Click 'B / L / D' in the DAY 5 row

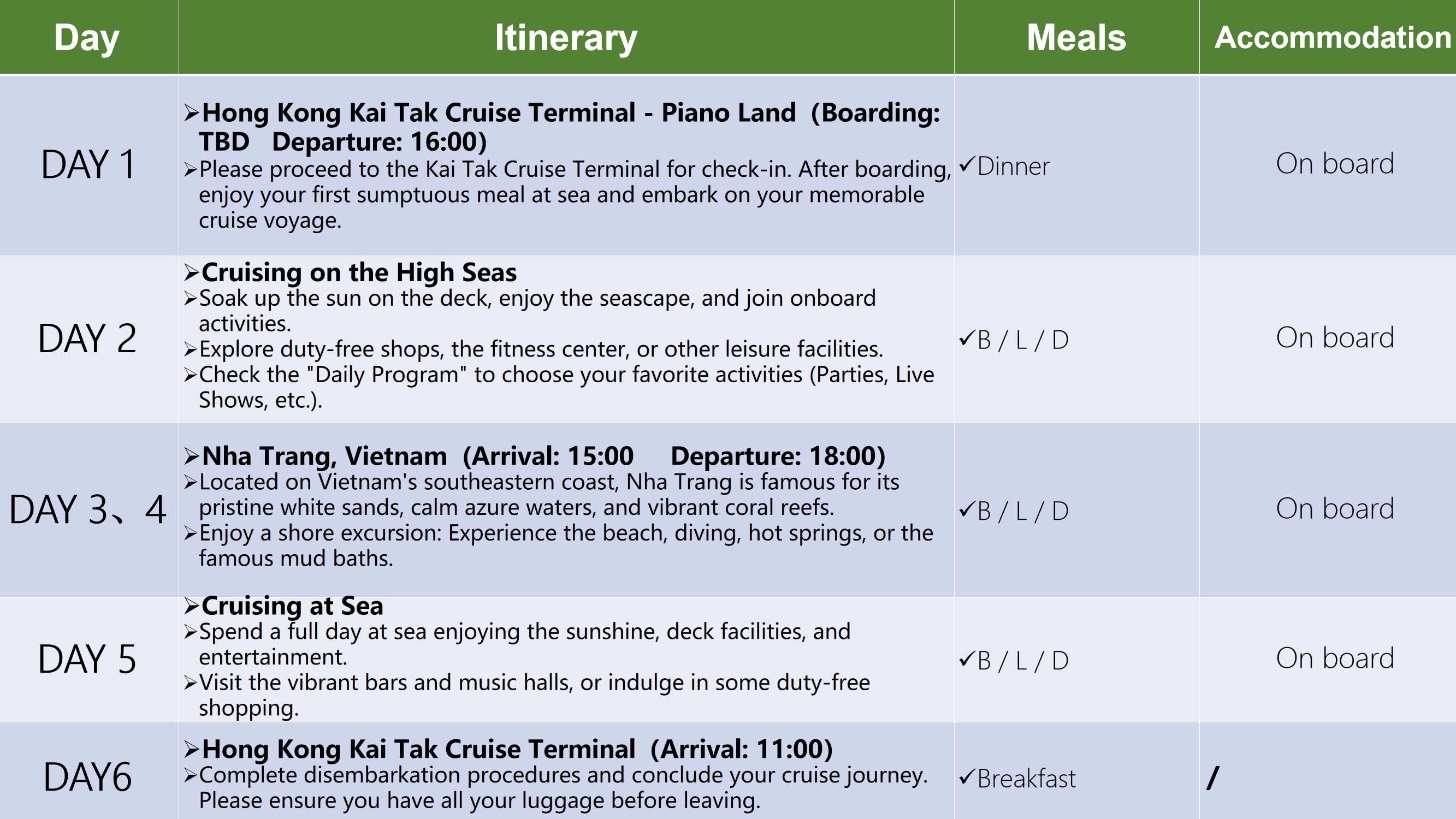point(1022,660)
